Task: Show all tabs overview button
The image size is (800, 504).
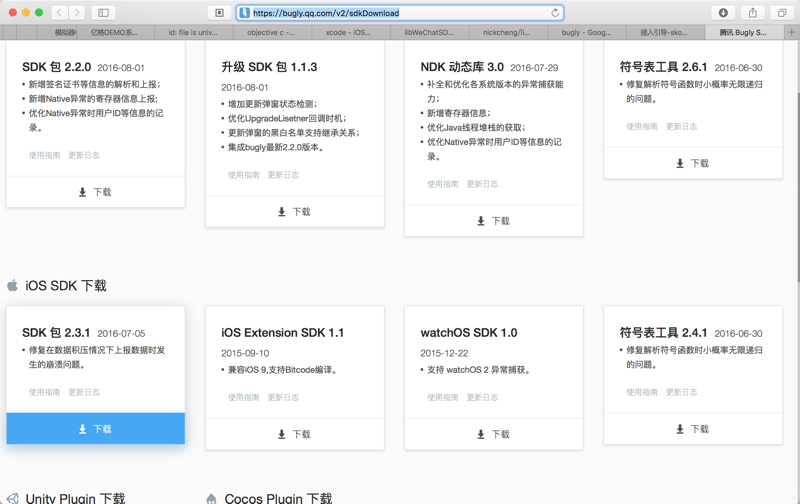Action: pyautogui.click(x=782, y=13)
